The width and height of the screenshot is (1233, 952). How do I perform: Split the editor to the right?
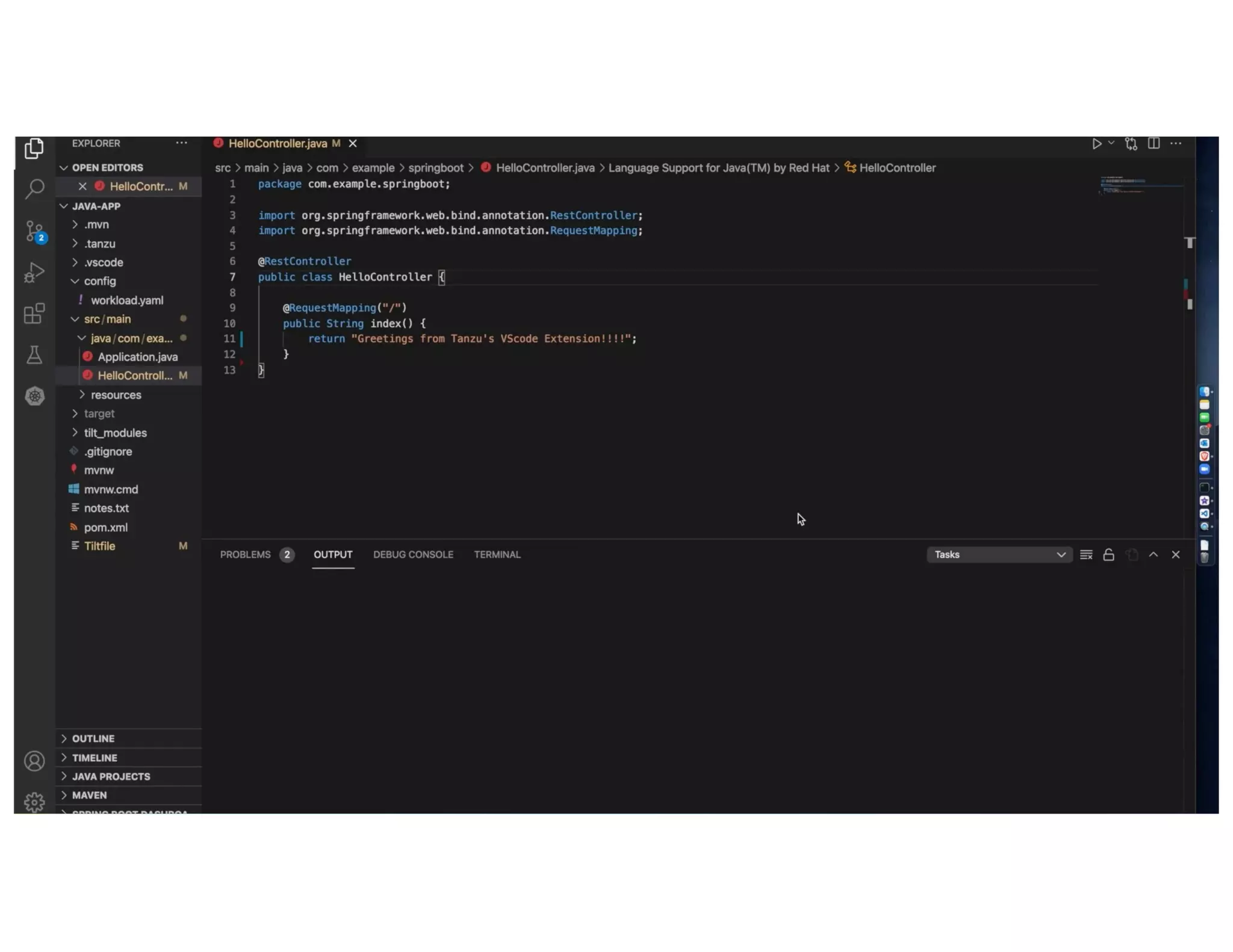1153,144
